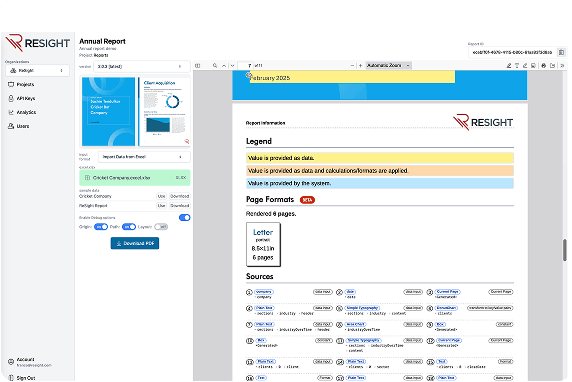
Task: Expand the Automatic Zoom dropdown
Action: [389, 65]
